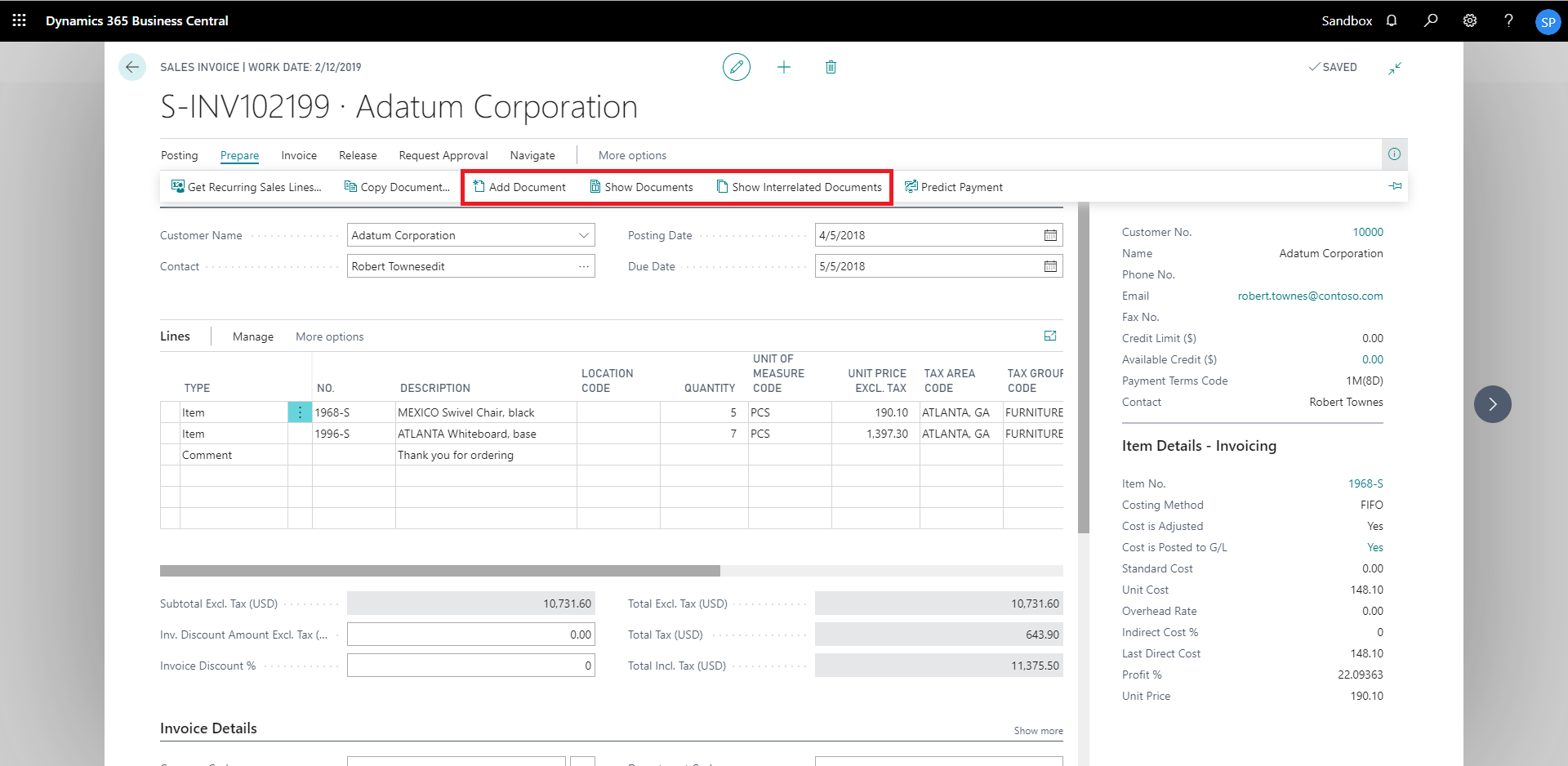Open the Due Date calendar picker
The image size is (1568, 766).
click(1050, 266)
